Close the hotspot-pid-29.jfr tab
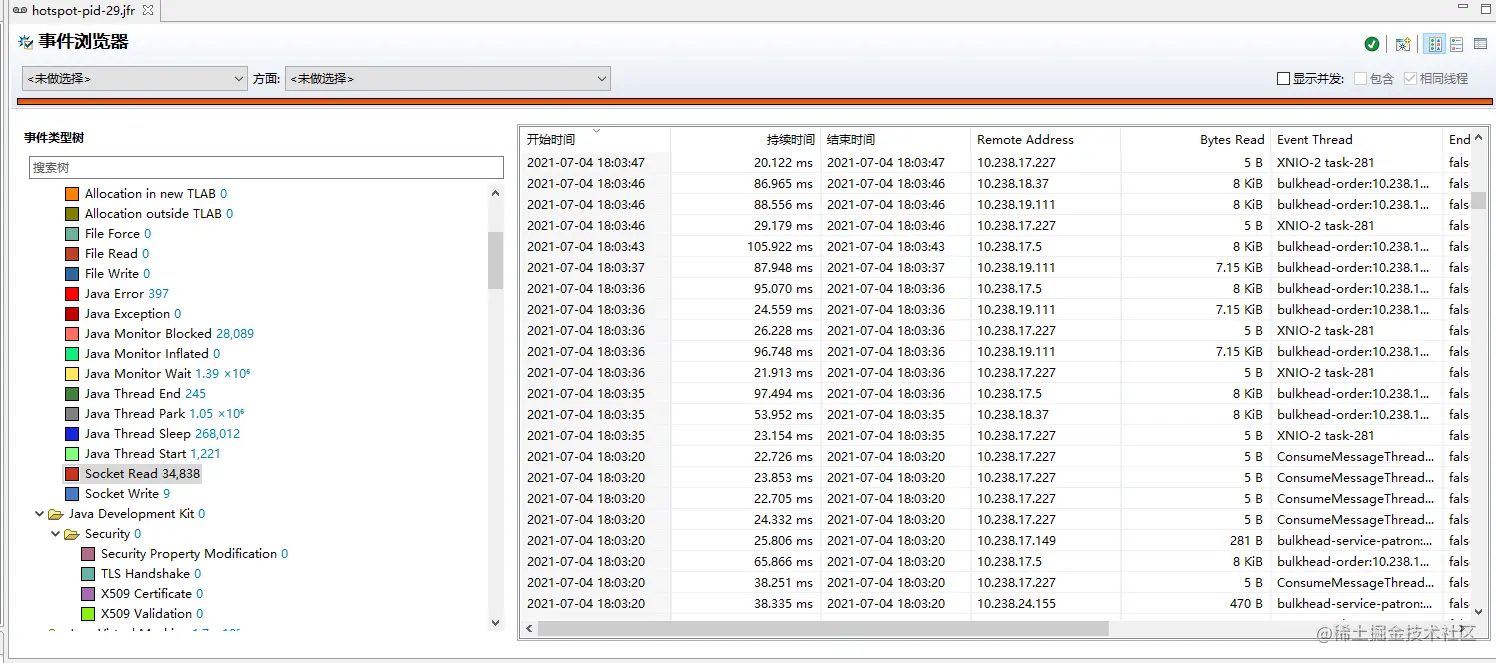 [x=148, y=10]
